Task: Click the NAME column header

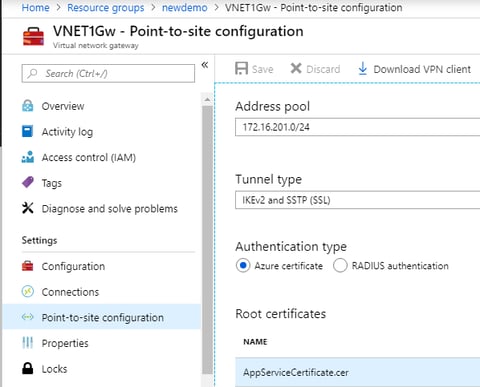Action: [x=255, y=342]
